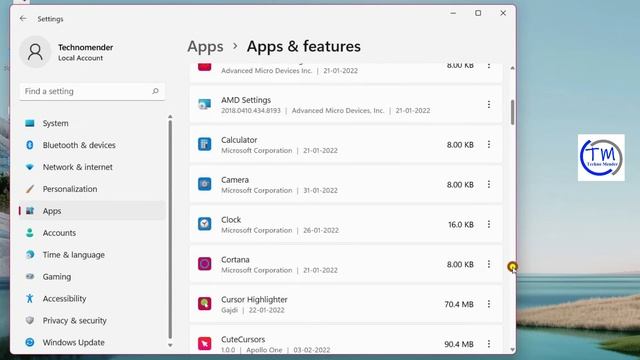This screenshot has height=360, width=640.
Task: Open Accessibility settings
Action: pyautogui.click(x=92, y=299)
